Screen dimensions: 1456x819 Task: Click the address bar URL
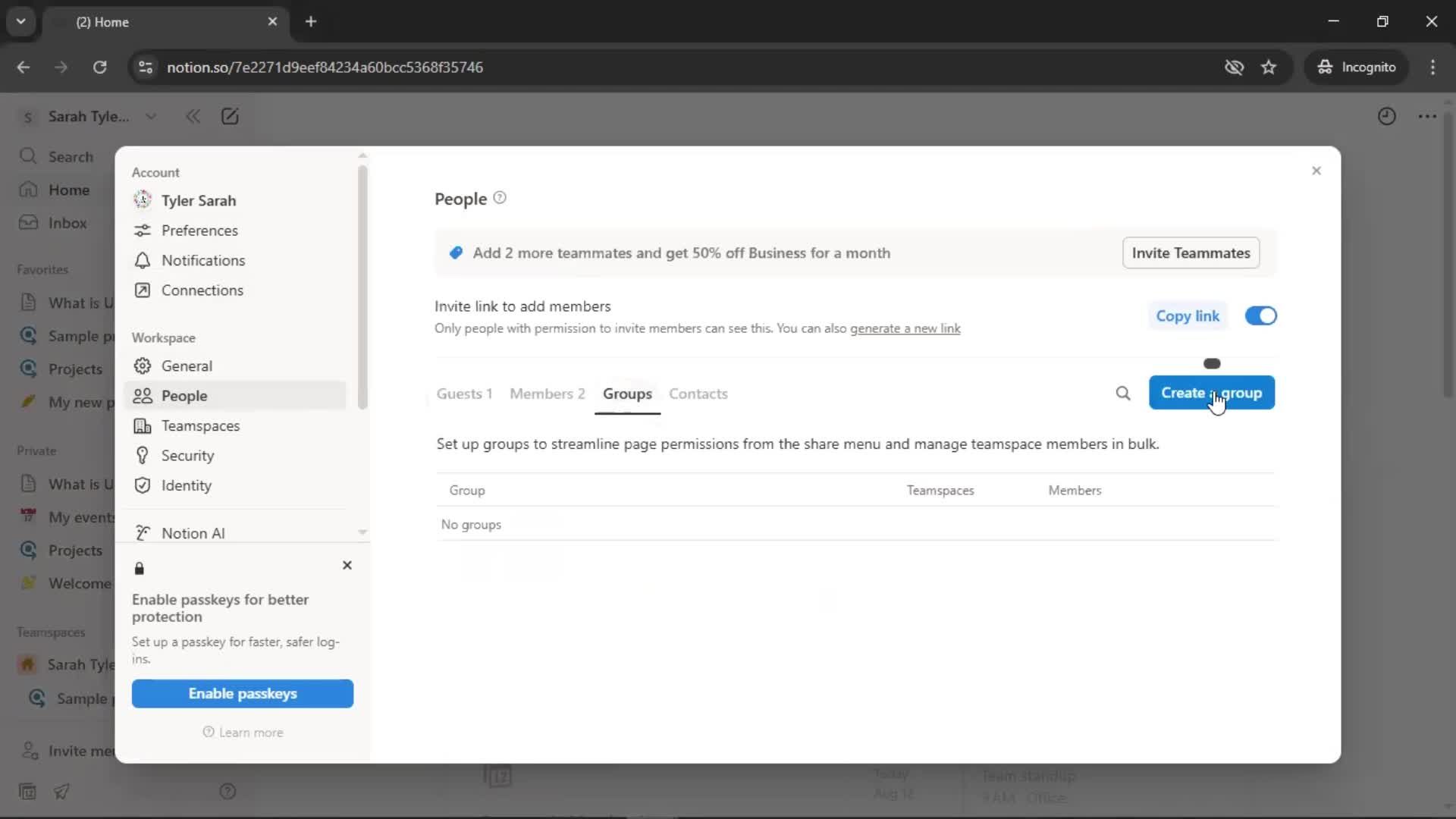tap(325, 67)
